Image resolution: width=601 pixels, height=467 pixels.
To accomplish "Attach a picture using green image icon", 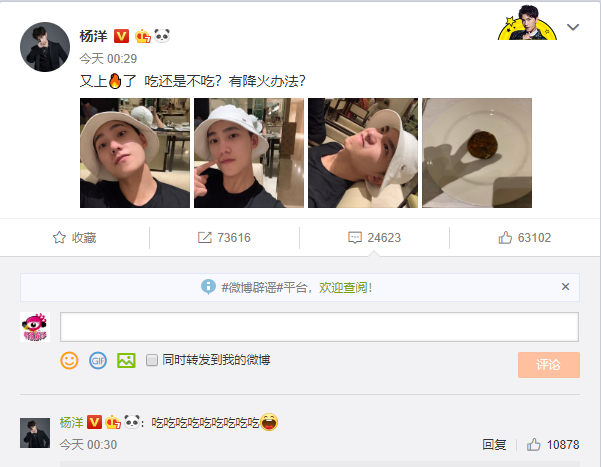I will tap(126, 360).
